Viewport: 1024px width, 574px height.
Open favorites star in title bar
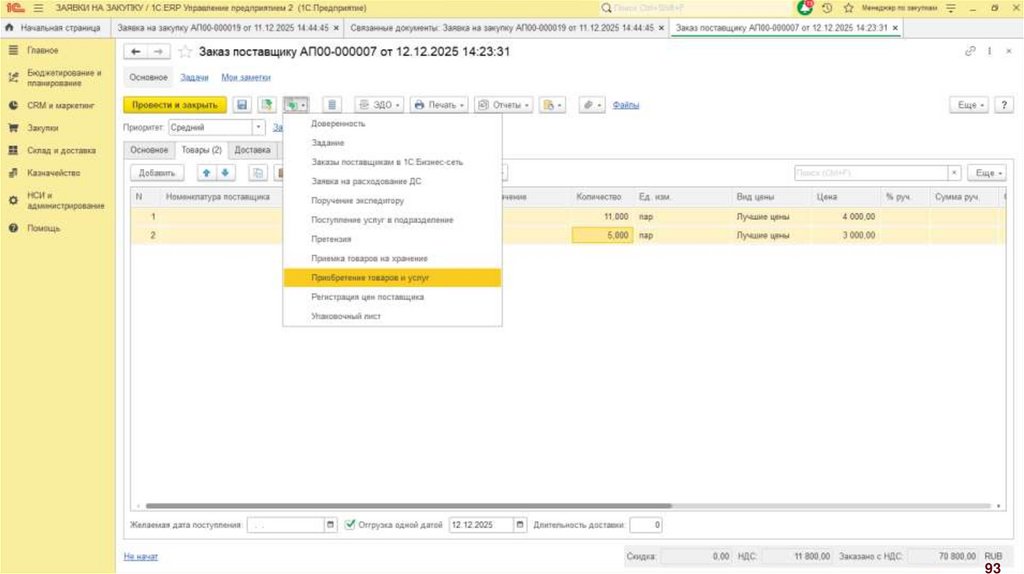848,8
